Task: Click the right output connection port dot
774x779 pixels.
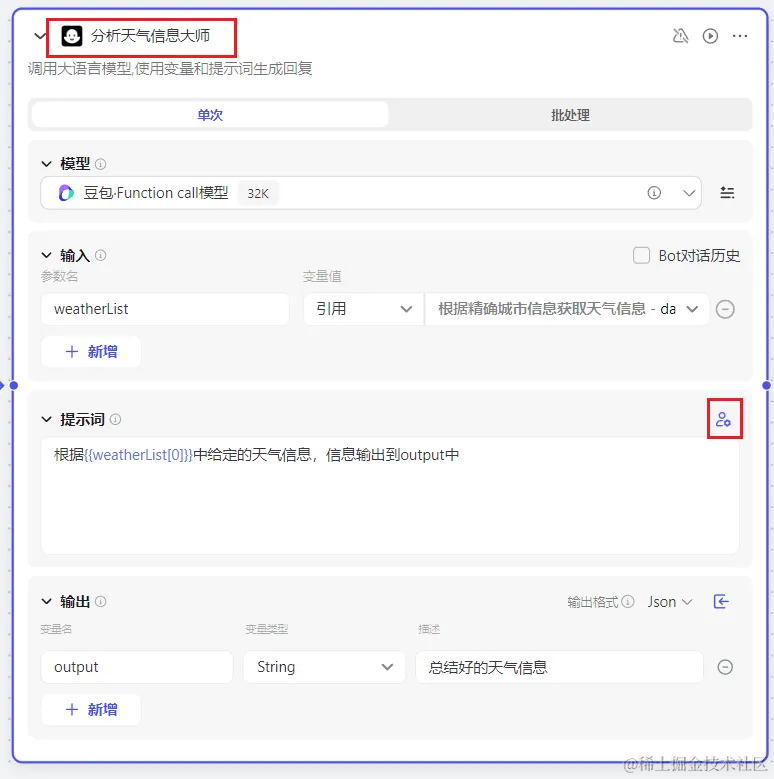Action: point(767,385)
